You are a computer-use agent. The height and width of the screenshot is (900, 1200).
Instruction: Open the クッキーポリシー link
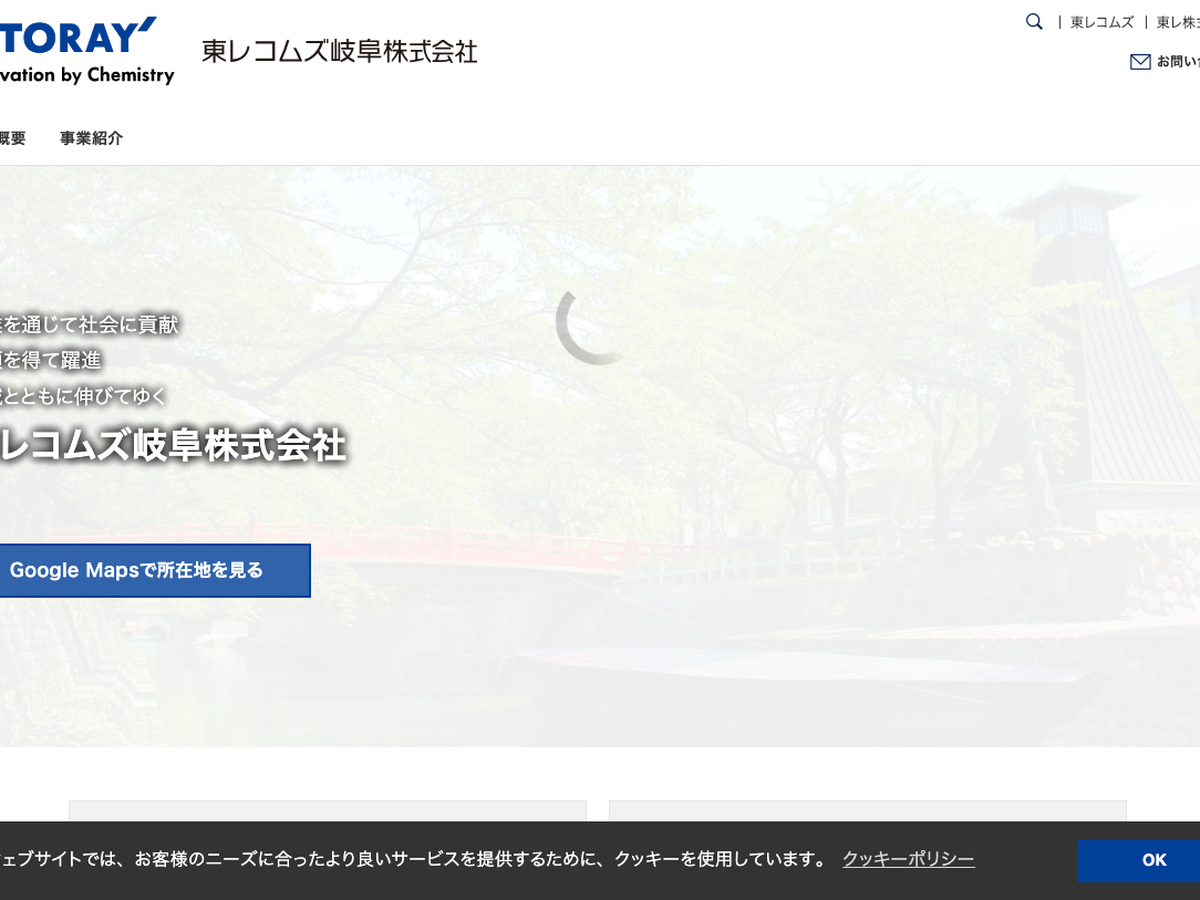click(x=908, y=859)
